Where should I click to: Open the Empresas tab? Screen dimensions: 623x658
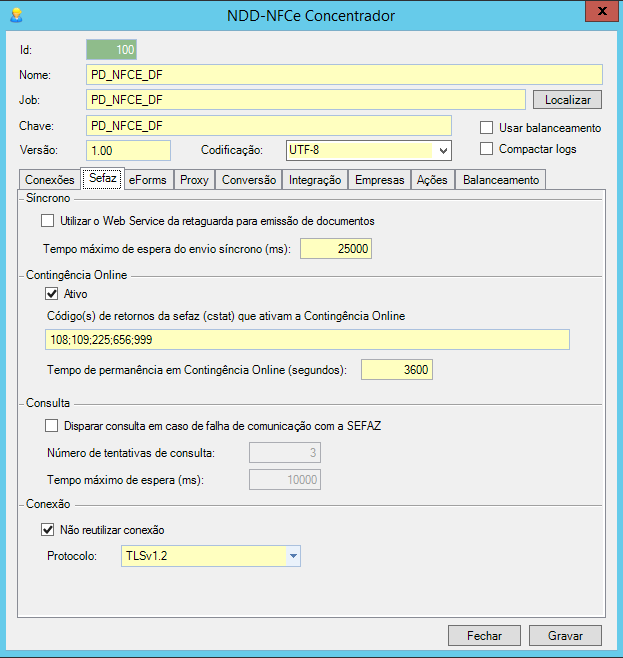(x=380, y=180)
